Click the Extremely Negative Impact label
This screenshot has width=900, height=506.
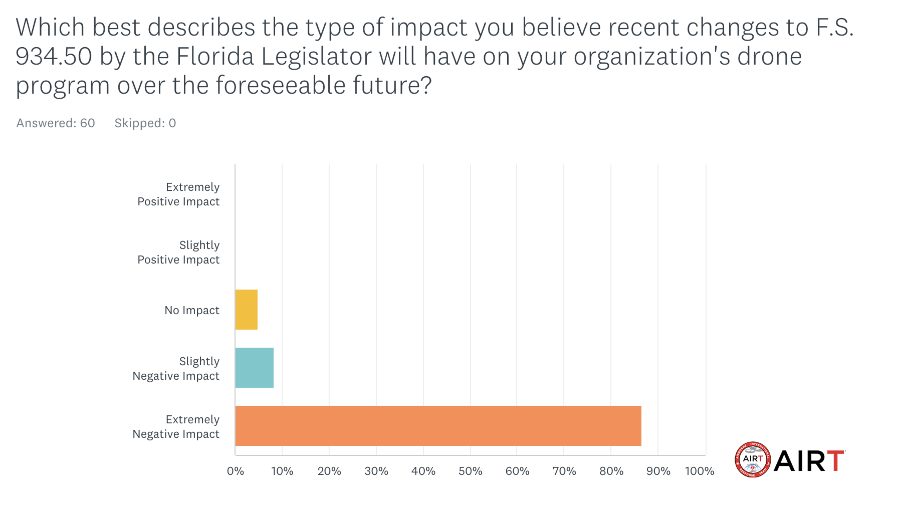pyautogui.click(x=176, y=426)
